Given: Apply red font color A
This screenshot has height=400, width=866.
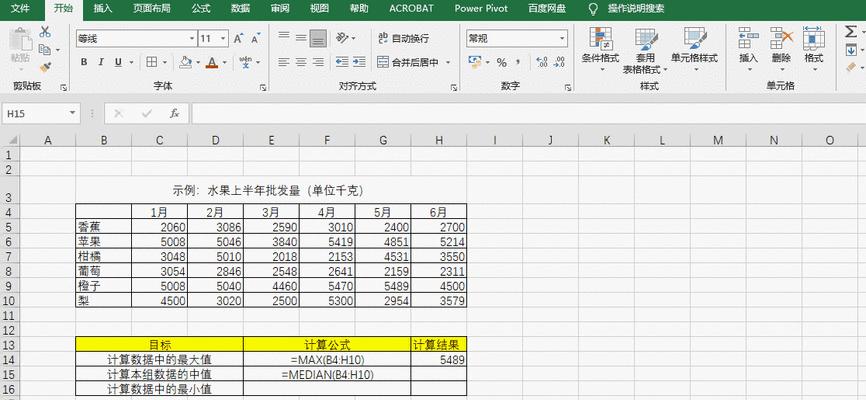Looking at the screenshot, I should 212,62.
